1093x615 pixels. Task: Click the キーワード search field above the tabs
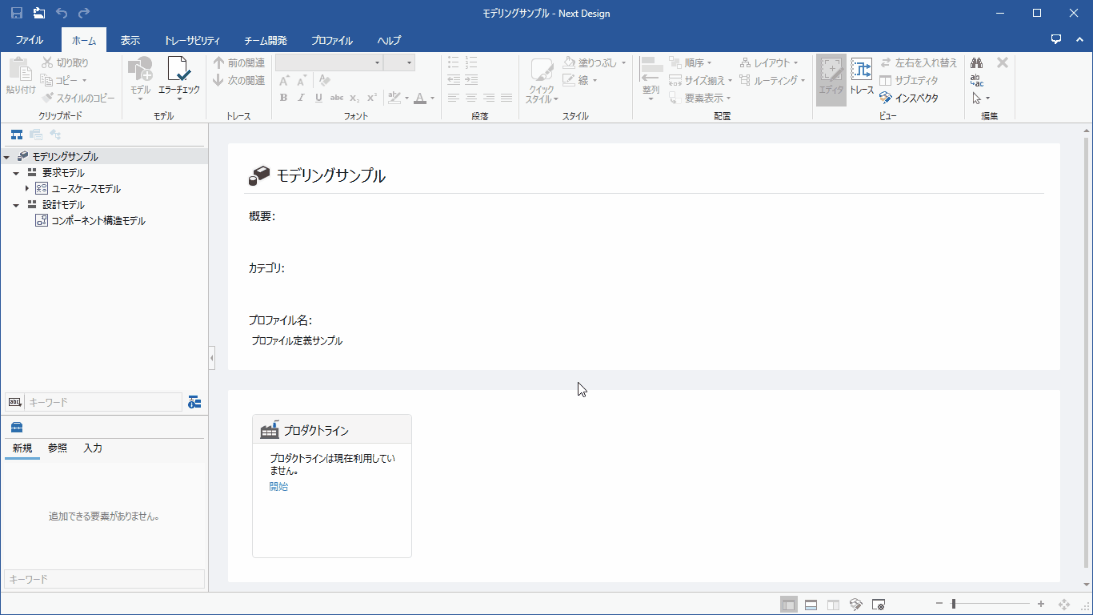click(x=102, y=402)
